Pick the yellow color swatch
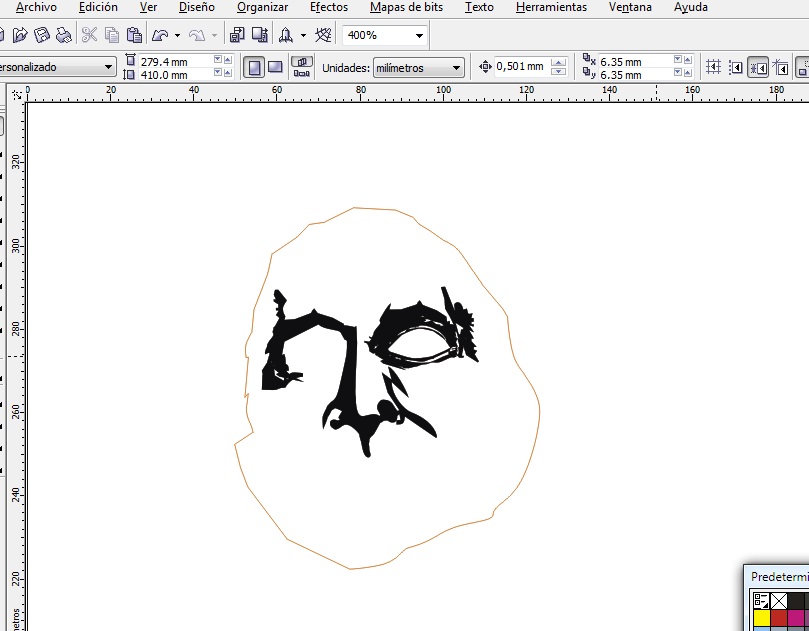 761,618
